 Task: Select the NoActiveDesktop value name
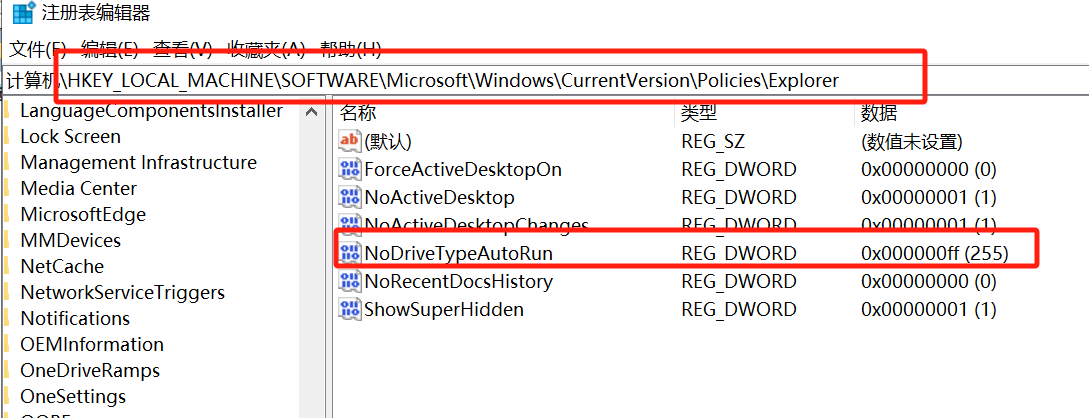tap(439, 197)
